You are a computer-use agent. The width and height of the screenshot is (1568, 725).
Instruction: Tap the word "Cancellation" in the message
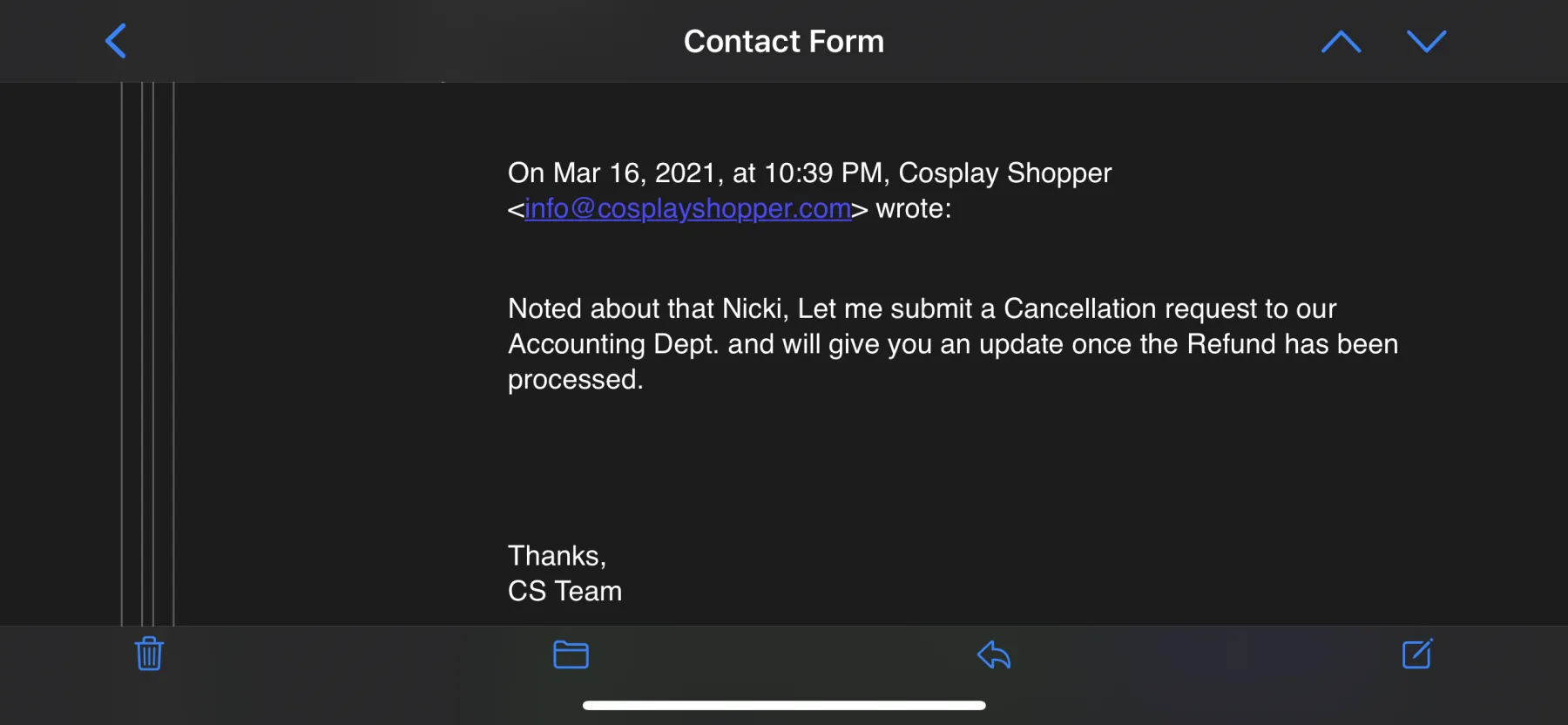pos(1079,308)
